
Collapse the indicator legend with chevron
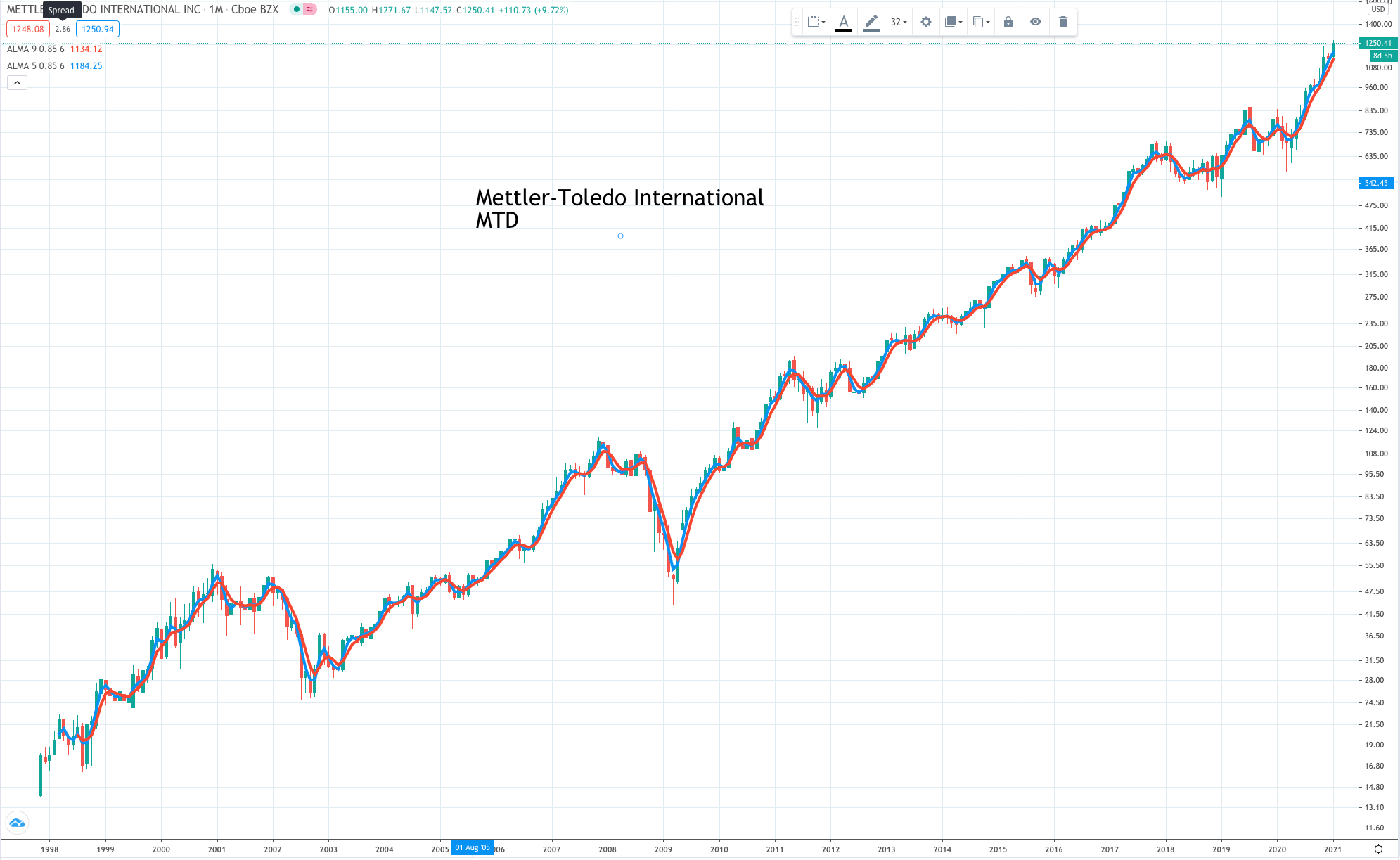click(17, 82)
